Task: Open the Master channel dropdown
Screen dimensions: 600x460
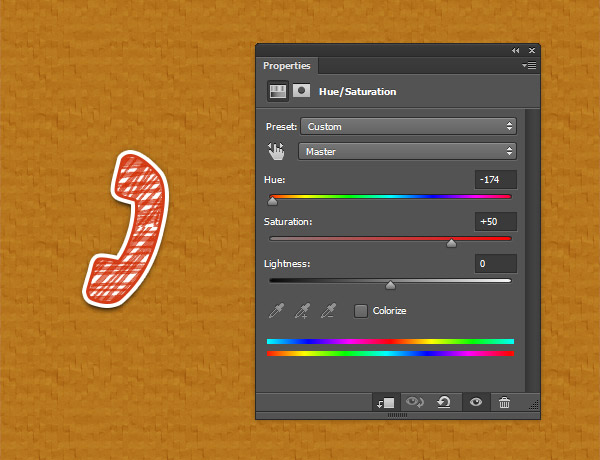Action: click(x=407, y=151)
